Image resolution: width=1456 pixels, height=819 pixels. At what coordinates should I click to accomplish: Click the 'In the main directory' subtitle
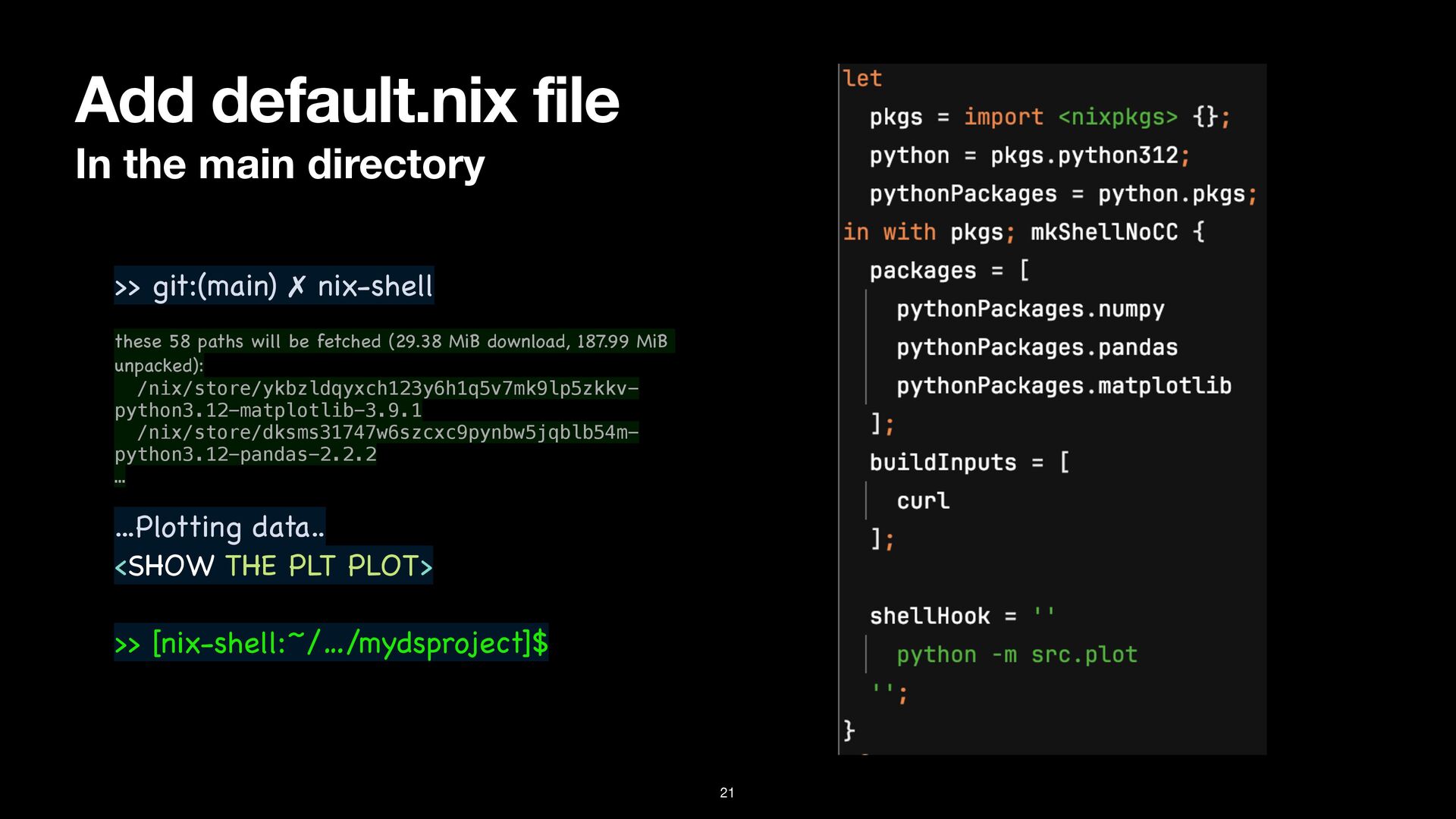[280, 165]
